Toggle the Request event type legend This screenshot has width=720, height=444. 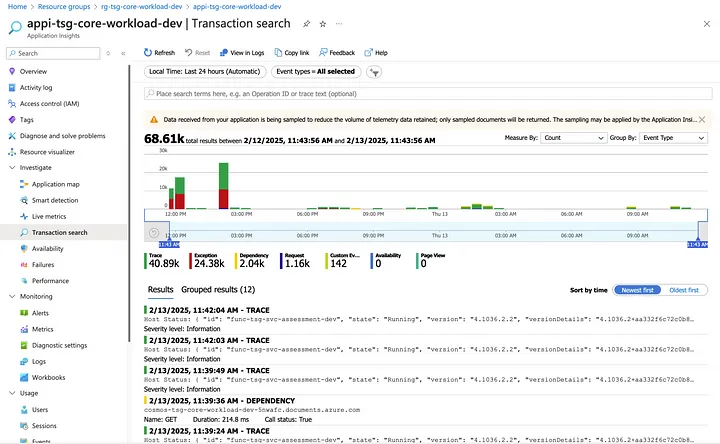296,261
